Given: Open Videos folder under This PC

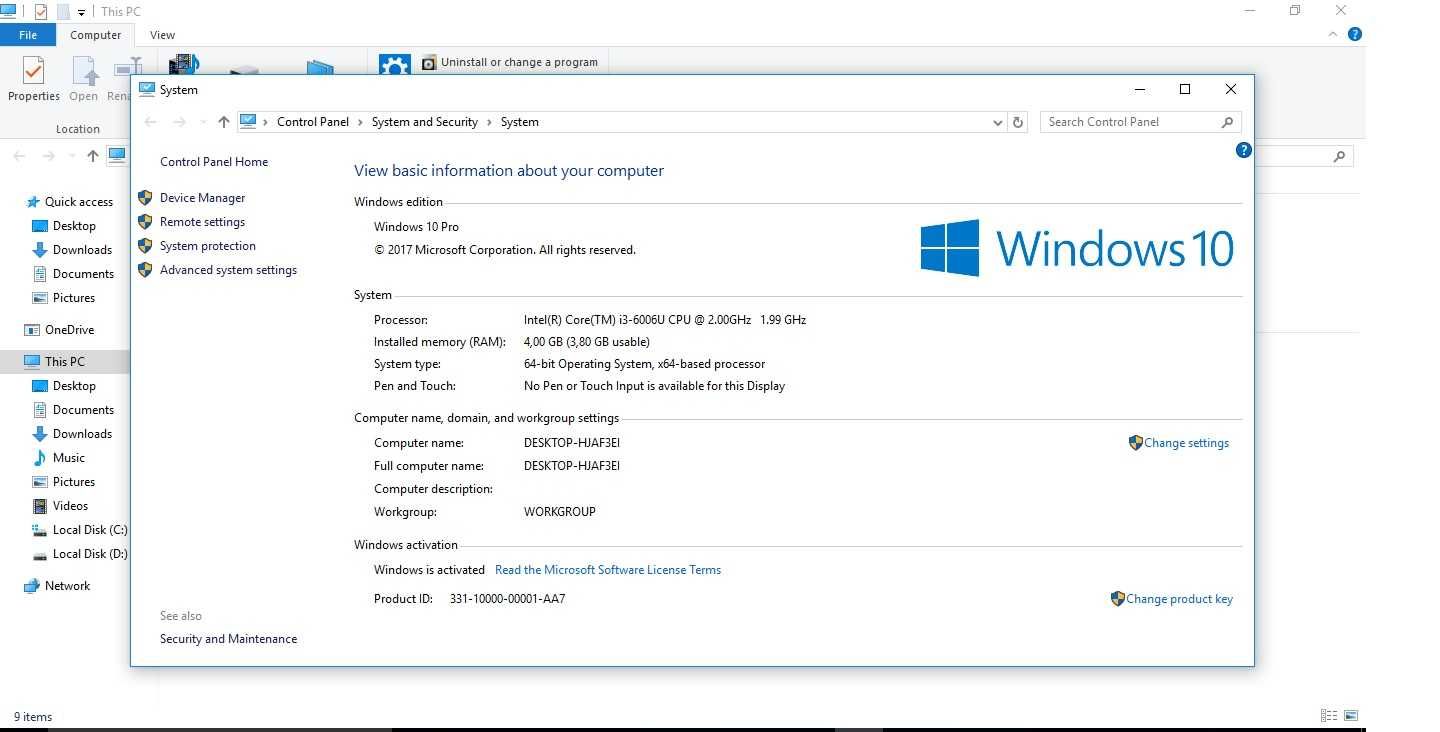Looking at the screenshot, I should pos(70,506).
